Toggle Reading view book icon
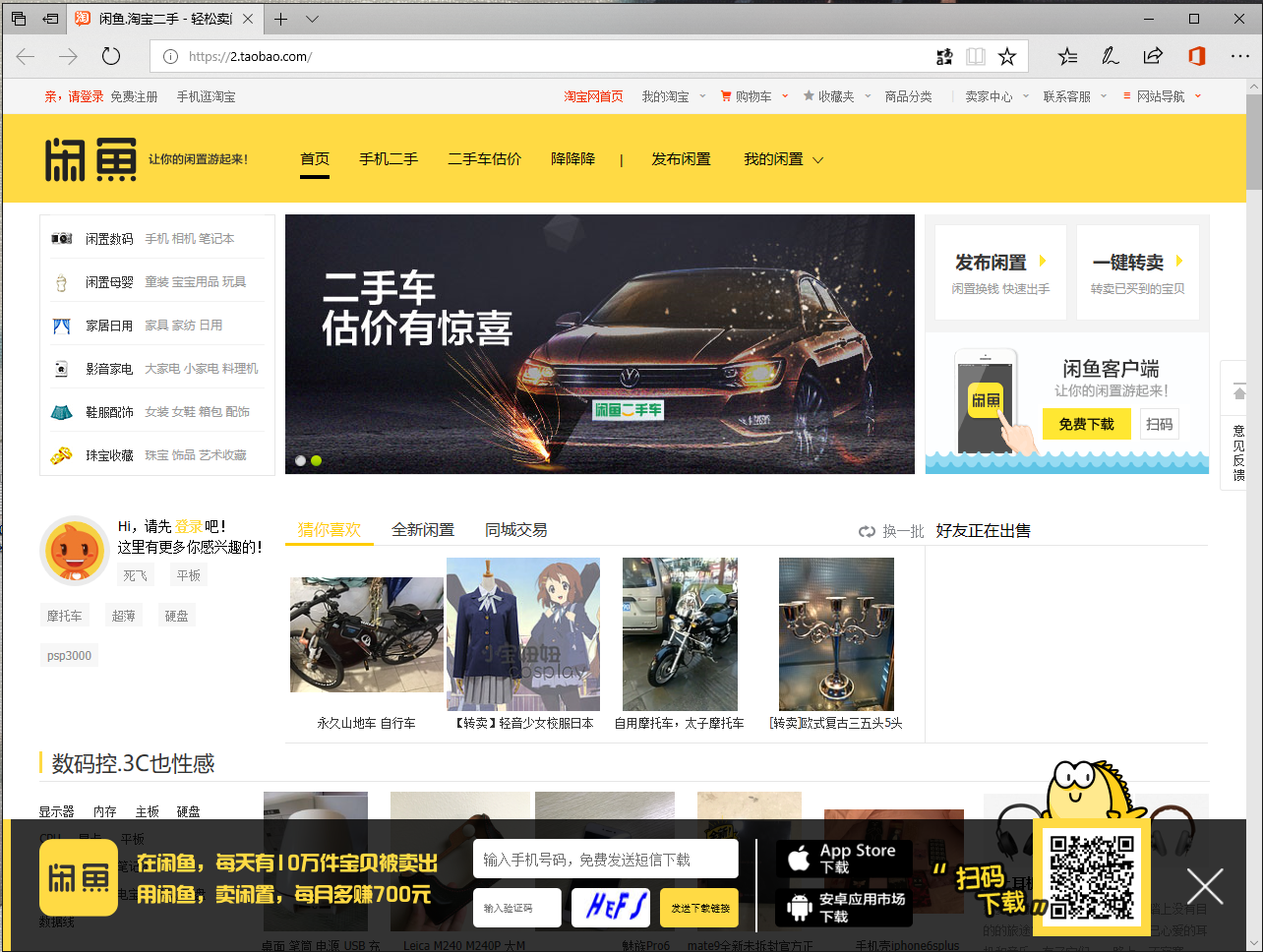Image resolution: width=1263 pixels, height=952 pixels. (976, 57)
